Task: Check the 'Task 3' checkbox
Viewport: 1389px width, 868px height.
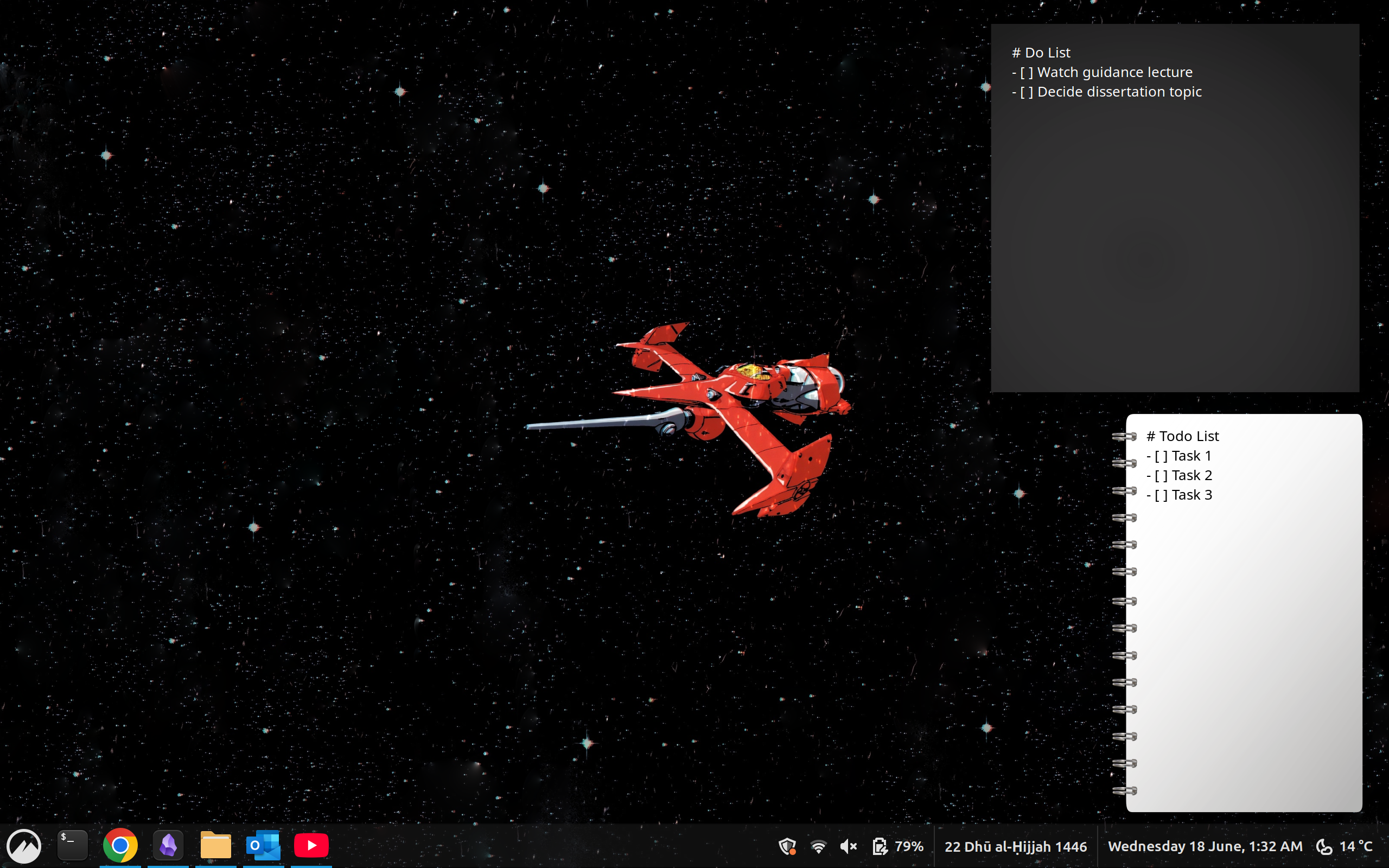Action: coord(1161,495)
